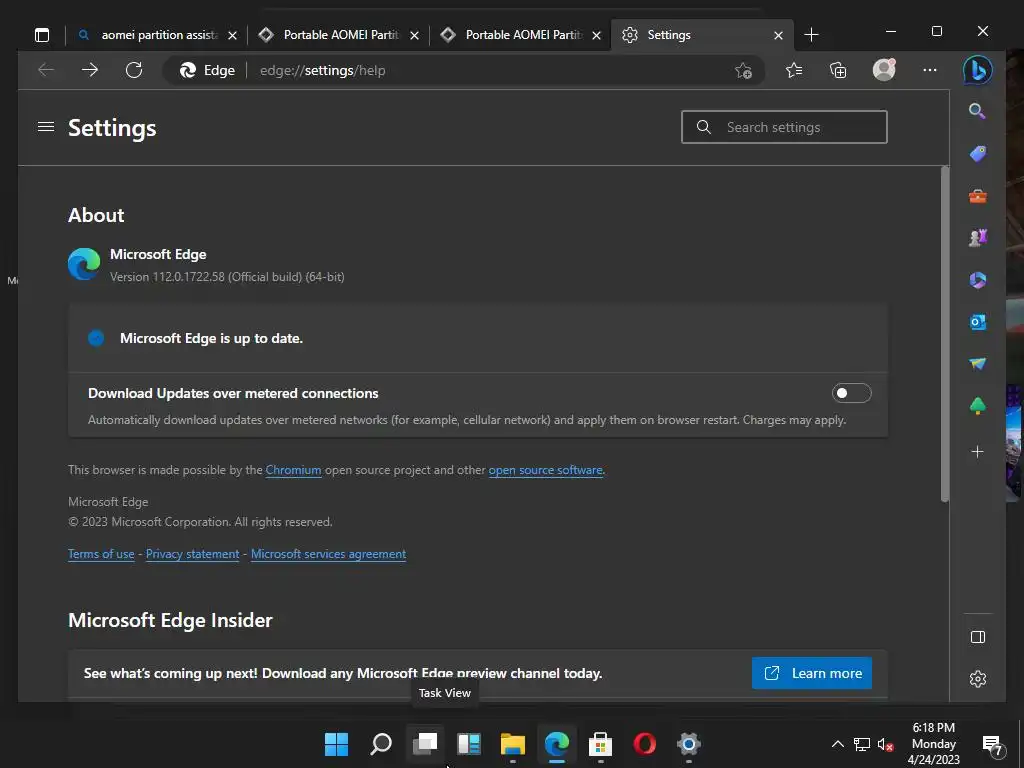
Task: Open Tools briefcase icon in sidebar
Action: (978, 196)
